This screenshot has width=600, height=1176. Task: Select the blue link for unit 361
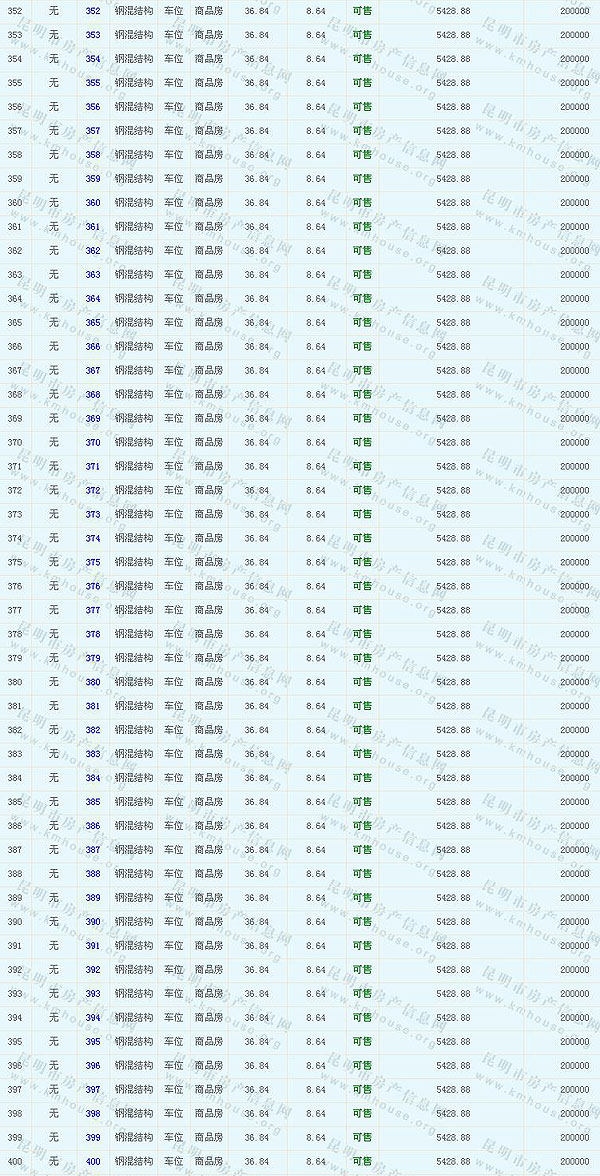coord(93,227)
